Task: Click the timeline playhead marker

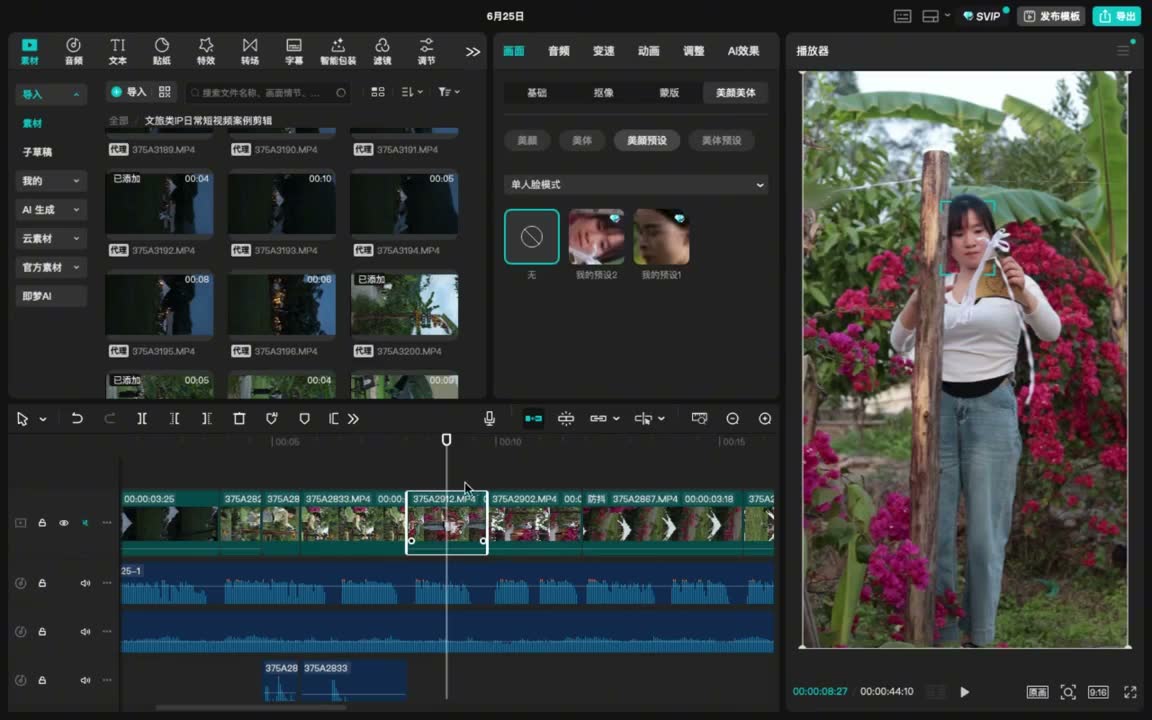Action: 446,439
